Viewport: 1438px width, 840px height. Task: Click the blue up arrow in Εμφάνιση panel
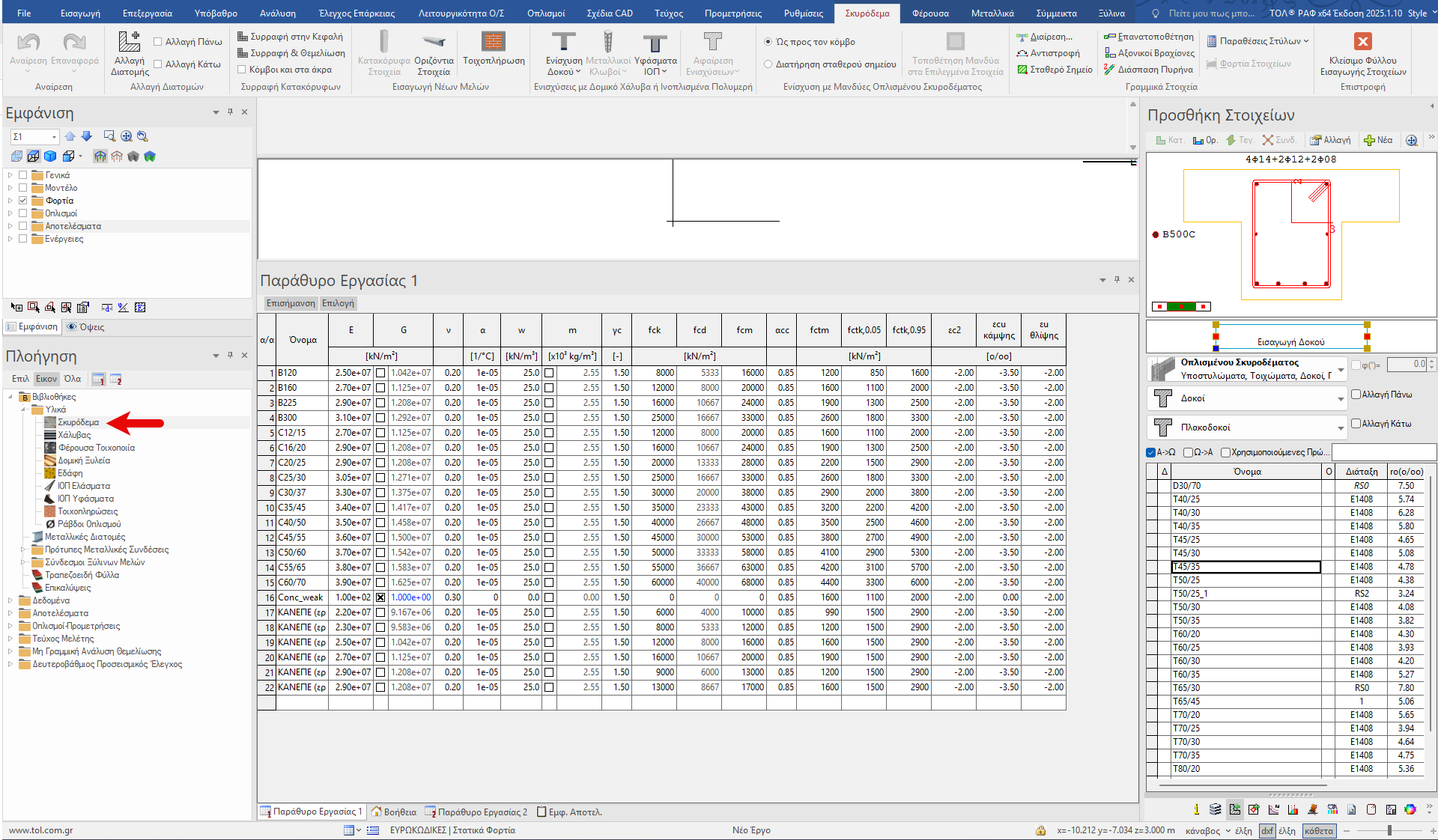(70, 136)
